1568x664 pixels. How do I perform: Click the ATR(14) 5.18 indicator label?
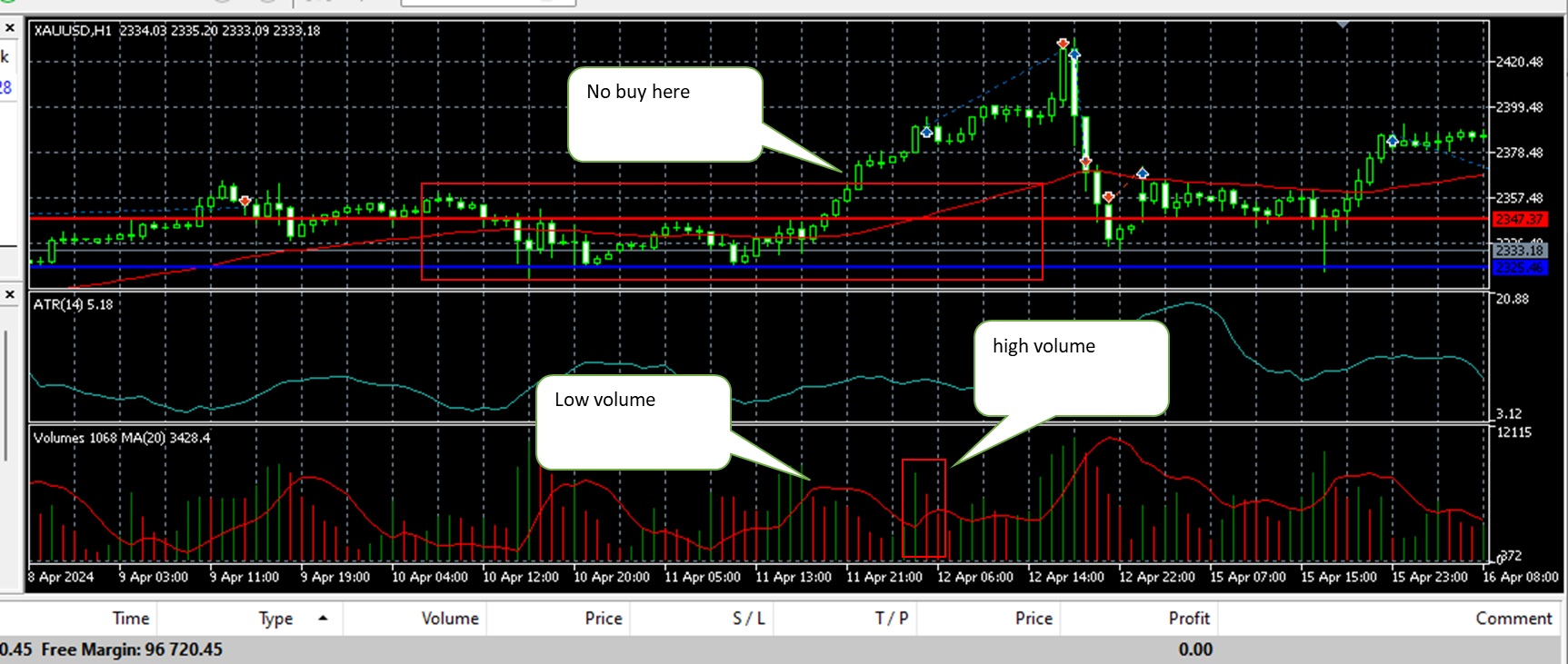[74, 304]
